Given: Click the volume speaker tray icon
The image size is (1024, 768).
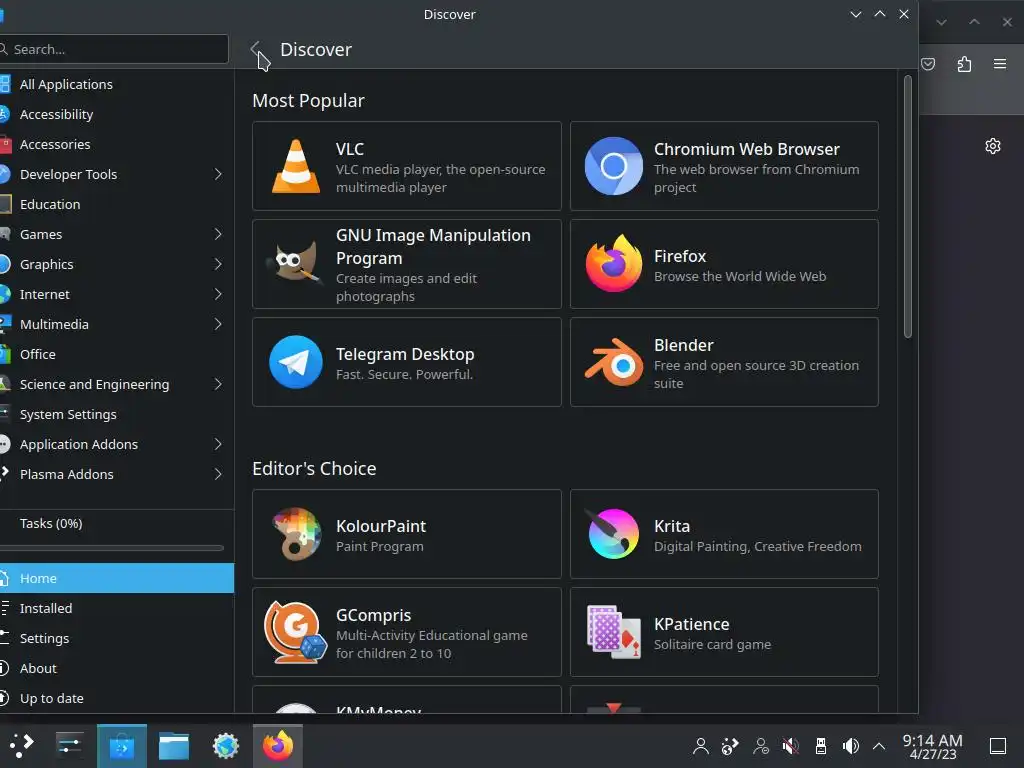Looking at the screenshot, I should coord(850,746).
